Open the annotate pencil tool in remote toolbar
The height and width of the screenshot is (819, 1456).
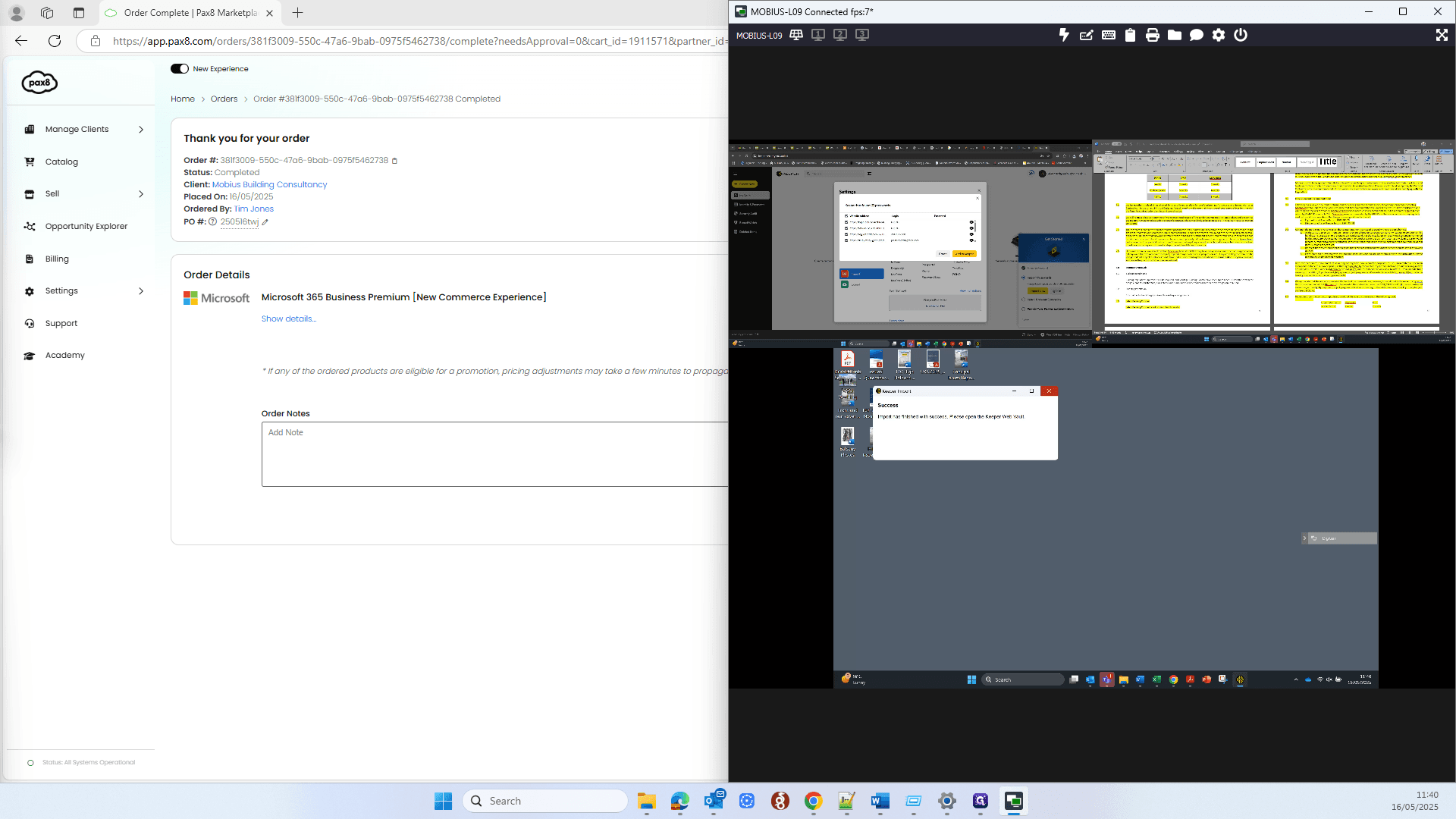(1086, 35)
